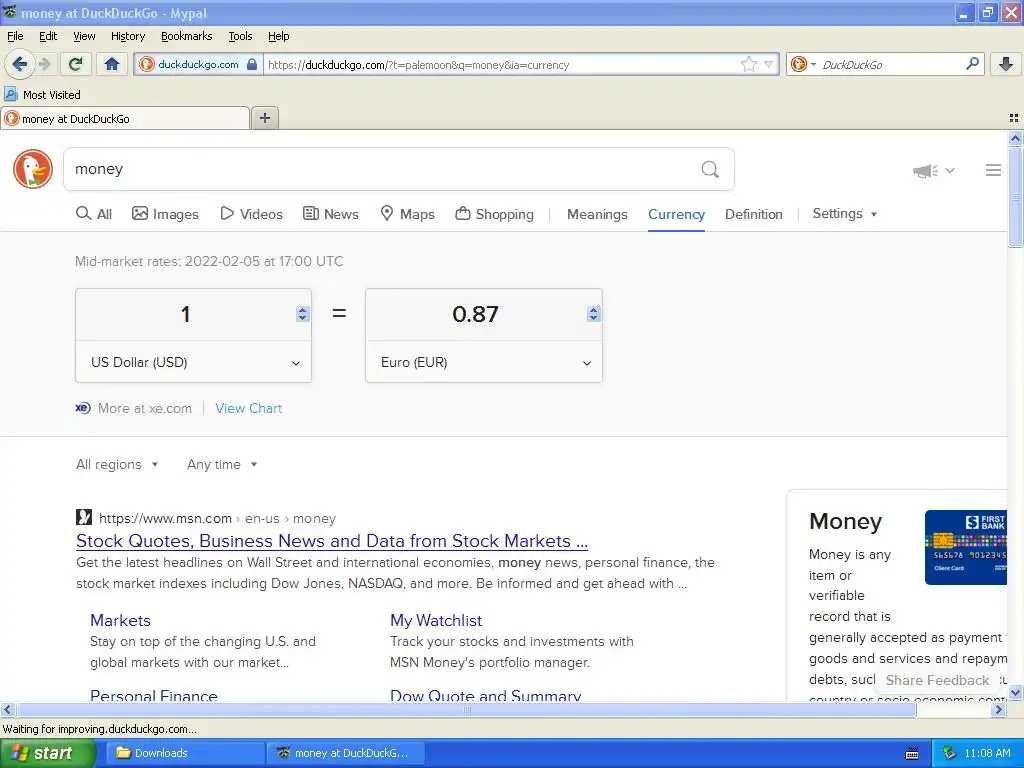The height and width of the screenshot is (768, 1024).
Task: Open the Tools menu
Action: (240, 36)
